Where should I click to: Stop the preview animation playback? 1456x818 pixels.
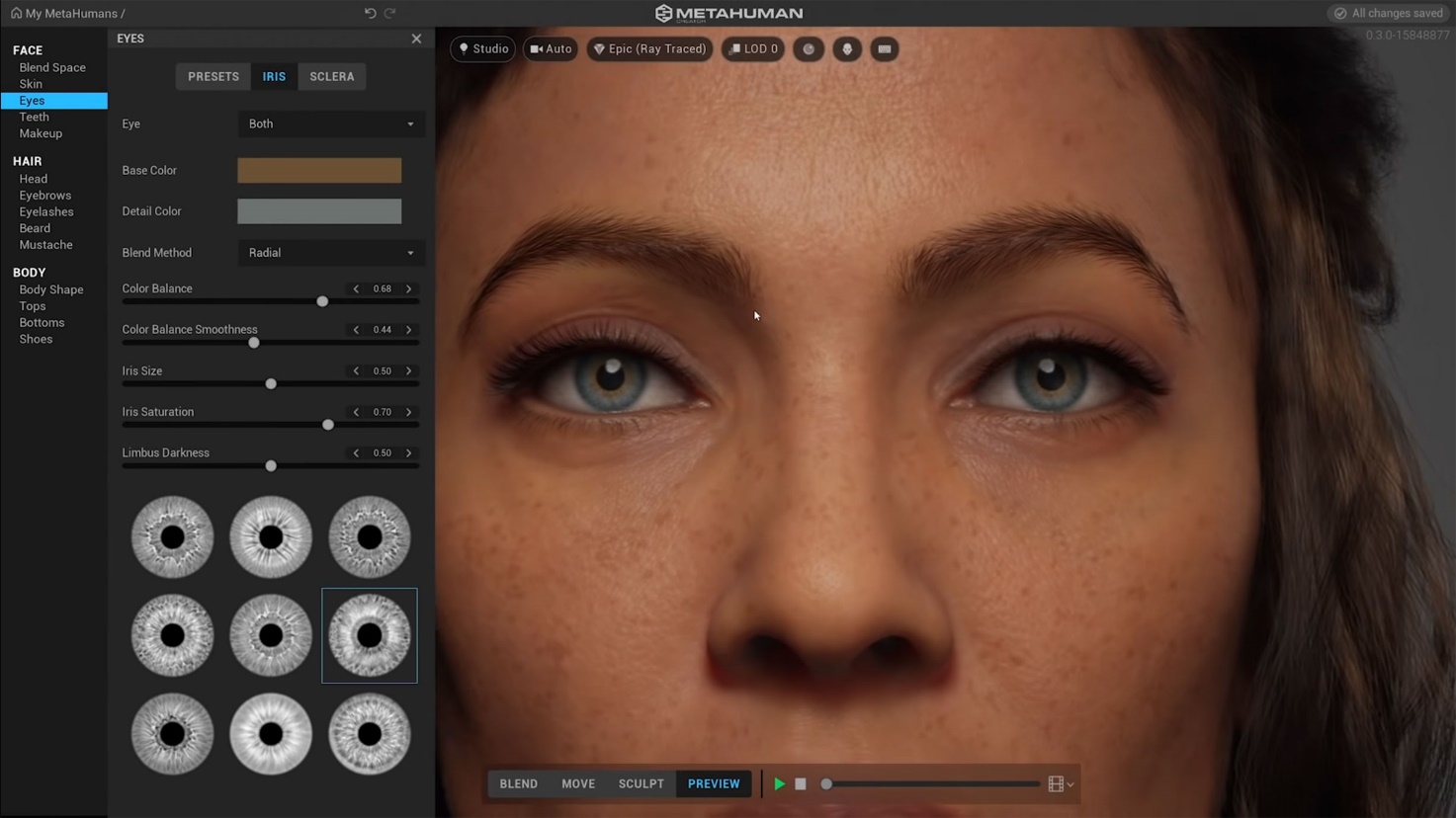[801, 783]
